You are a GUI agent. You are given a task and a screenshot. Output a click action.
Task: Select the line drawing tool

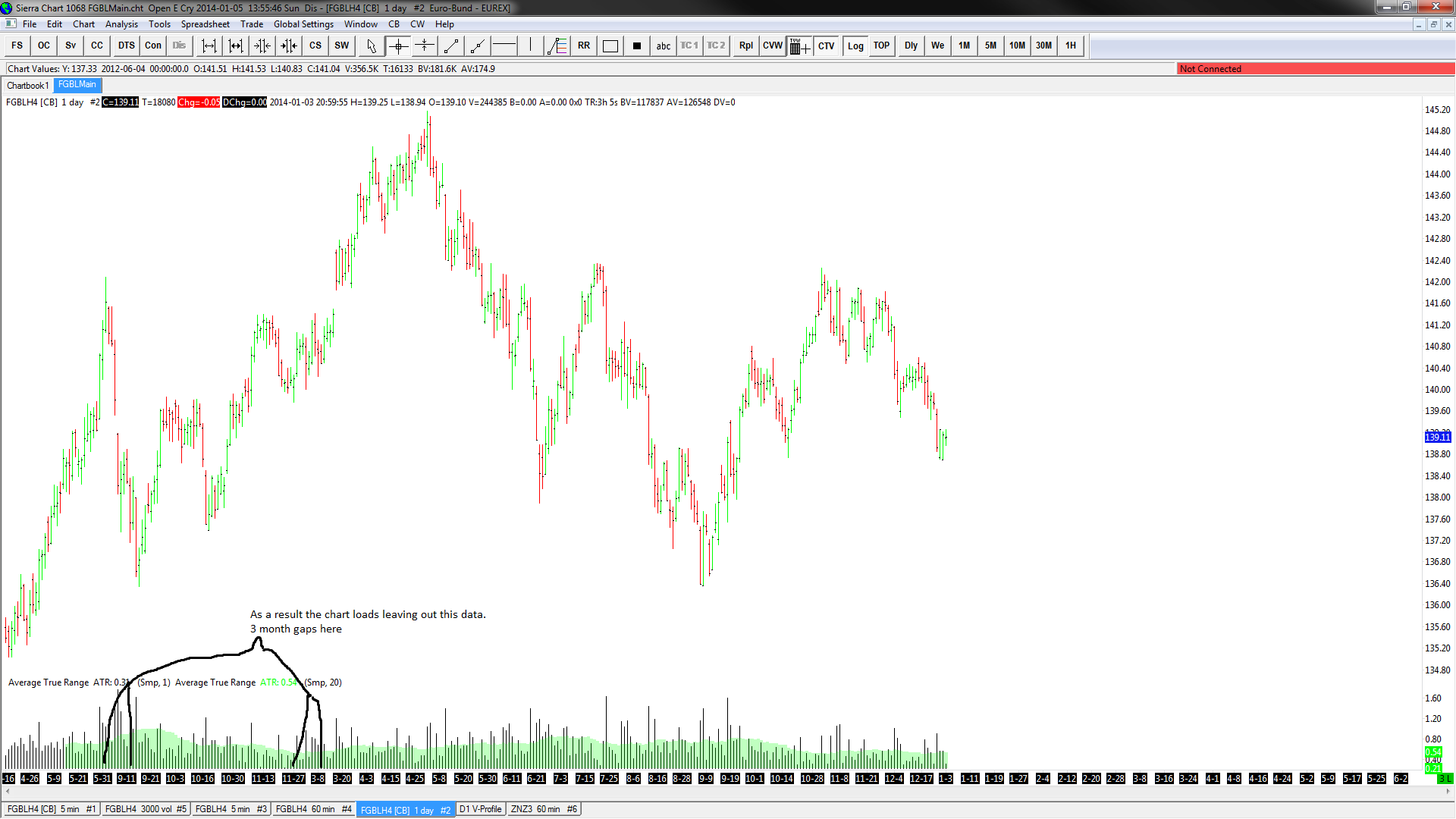coord(451,46)
